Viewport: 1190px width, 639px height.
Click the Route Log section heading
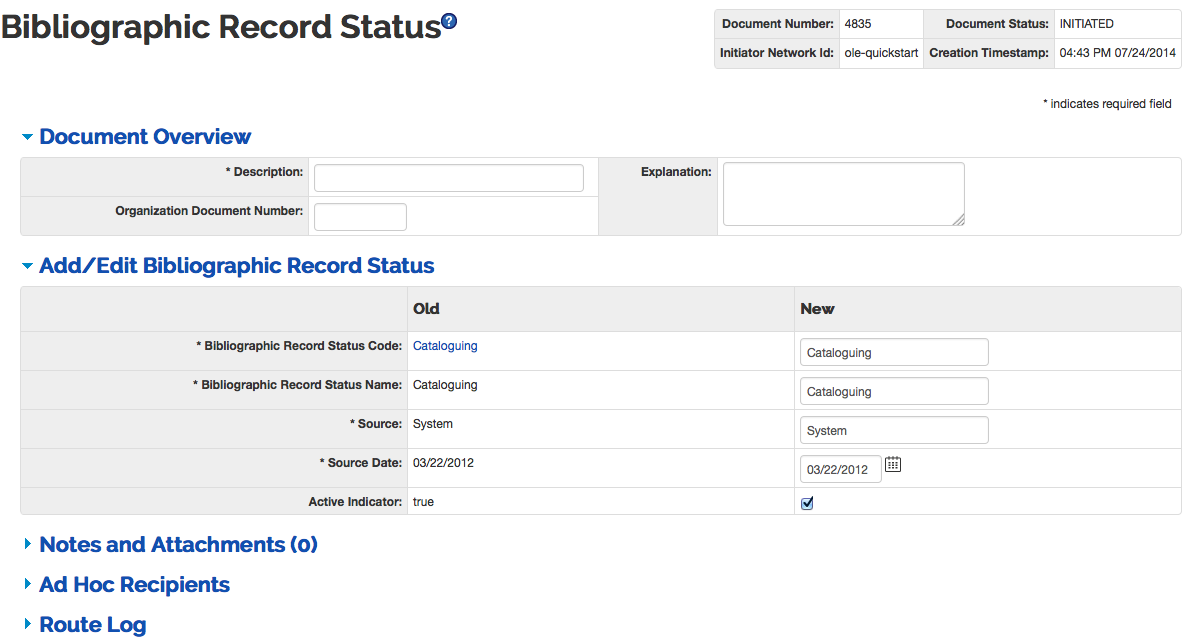tap(92, 625)
